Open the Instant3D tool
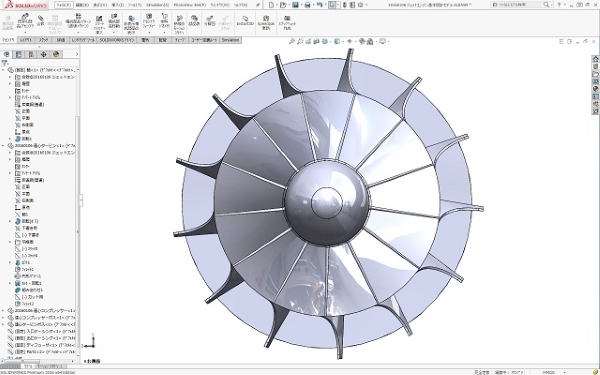The width and height of the screenshot is (600, 375). (x=245, y=20)
